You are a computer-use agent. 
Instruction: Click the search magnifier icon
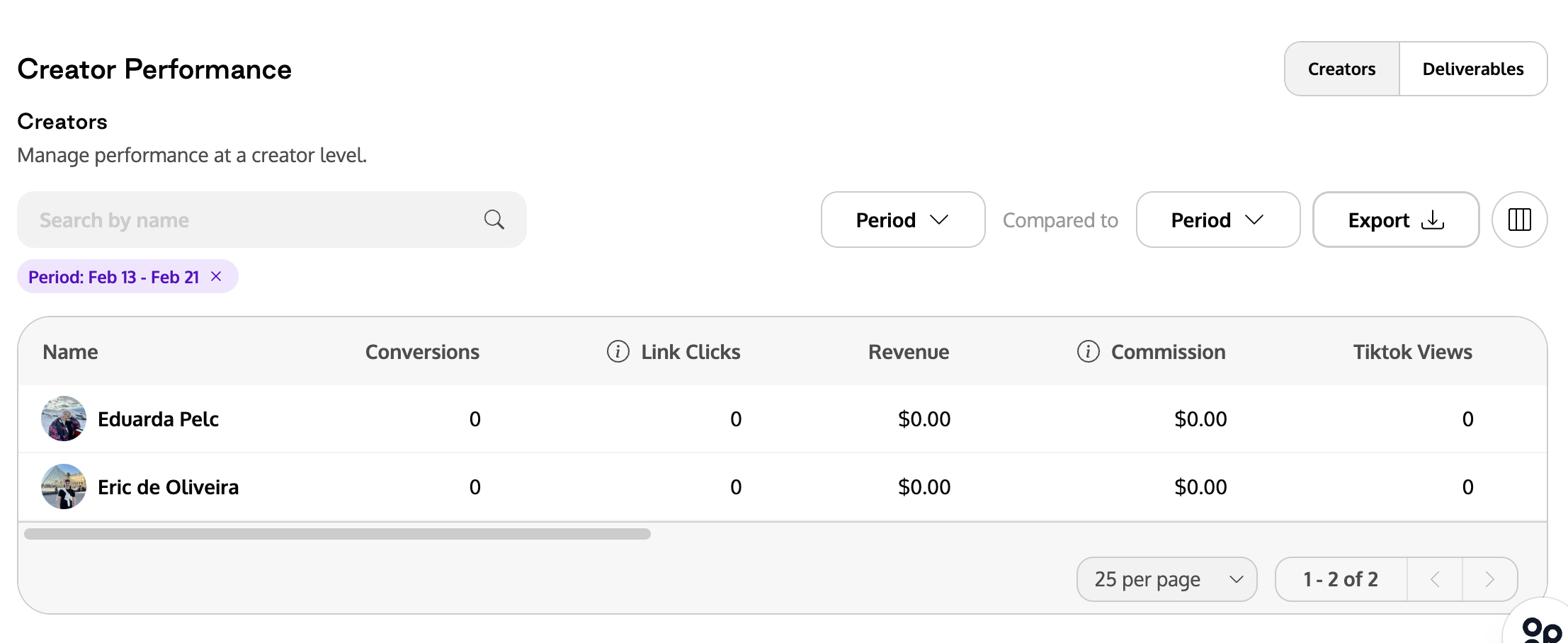coord(494,220)
